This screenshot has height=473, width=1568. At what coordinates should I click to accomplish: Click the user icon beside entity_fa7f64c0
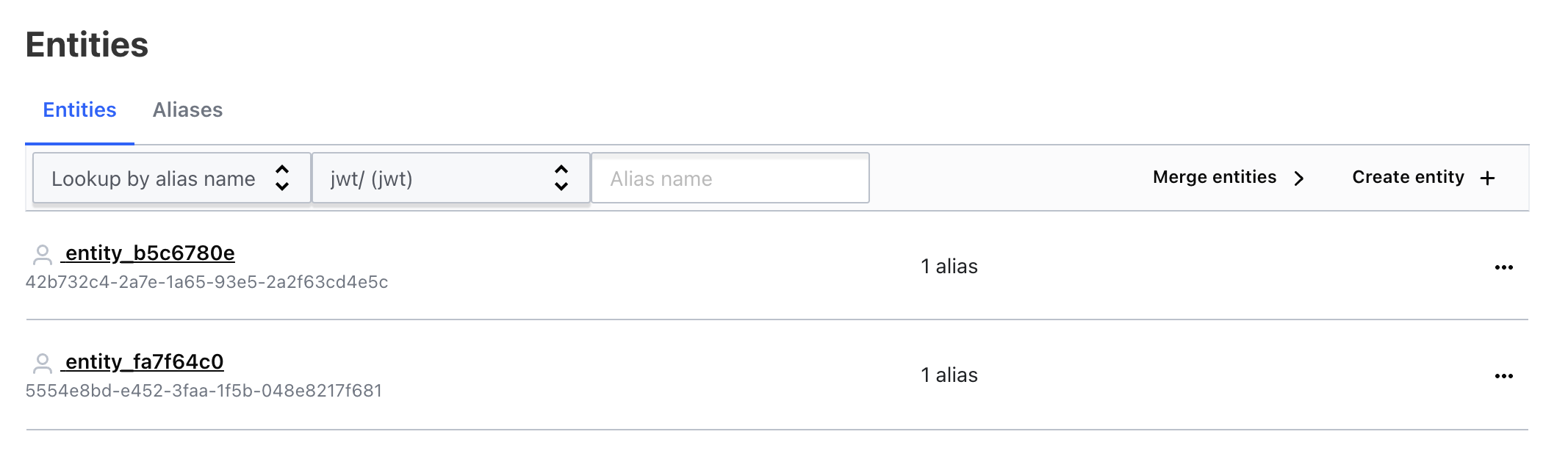coord(43,363)
